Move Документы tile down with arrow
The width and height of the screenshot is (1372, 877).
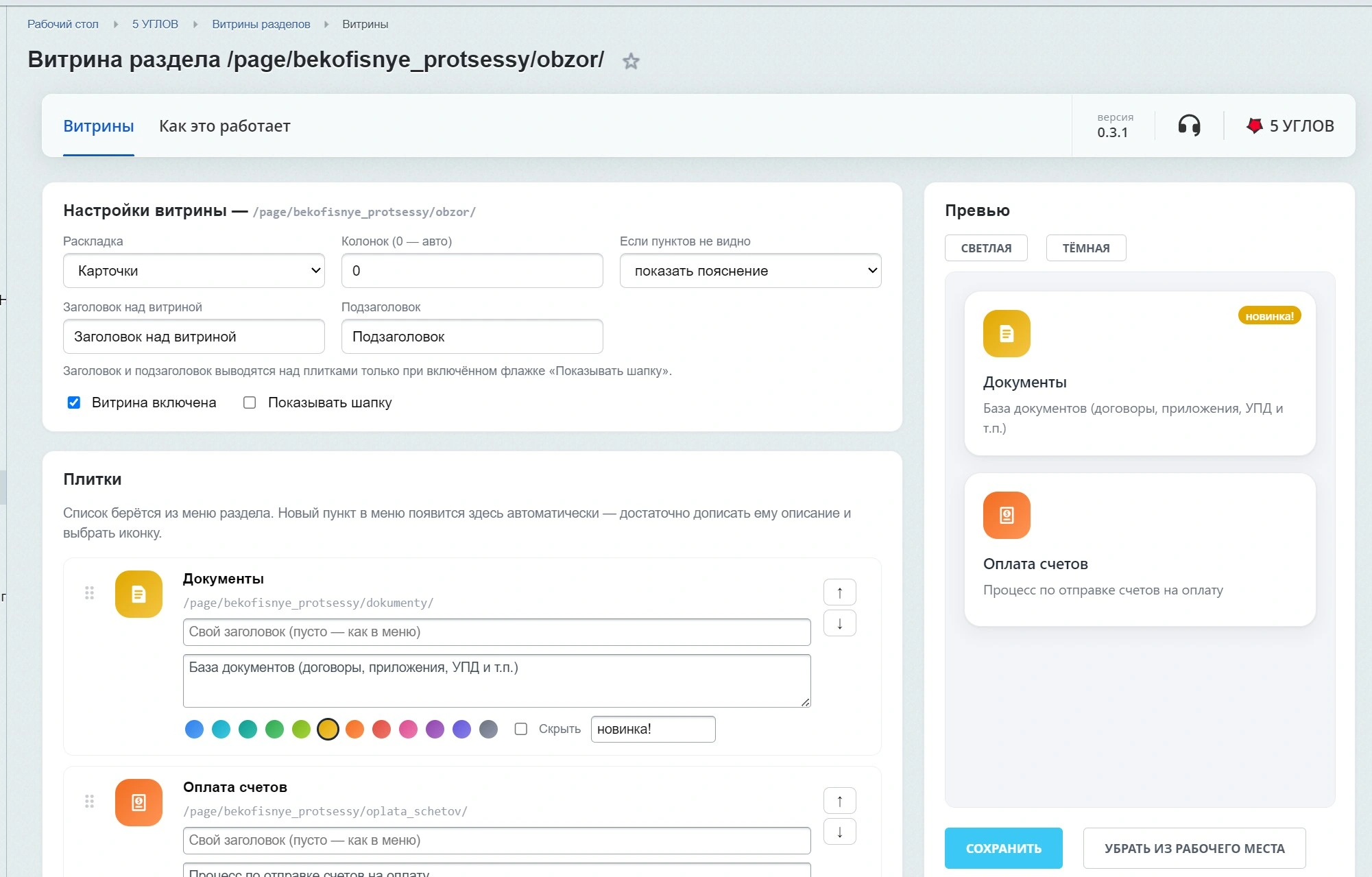tap(839, 623)
